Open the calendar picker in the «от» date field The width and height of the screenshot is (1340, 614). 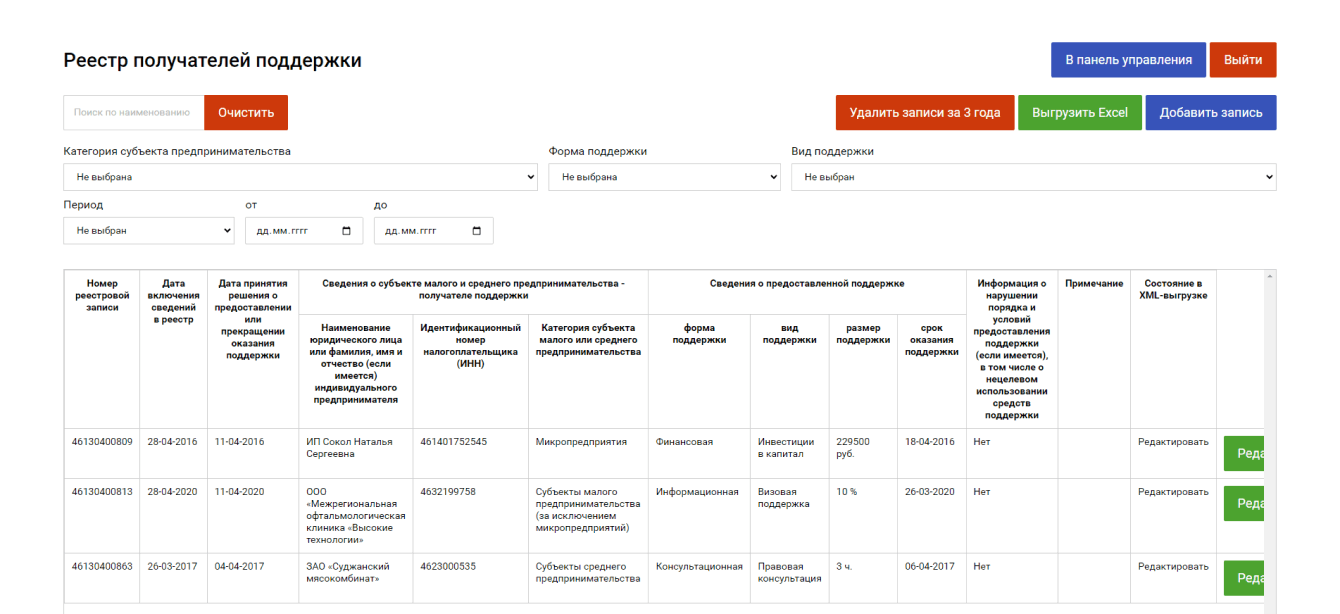(x=345, y=230)
